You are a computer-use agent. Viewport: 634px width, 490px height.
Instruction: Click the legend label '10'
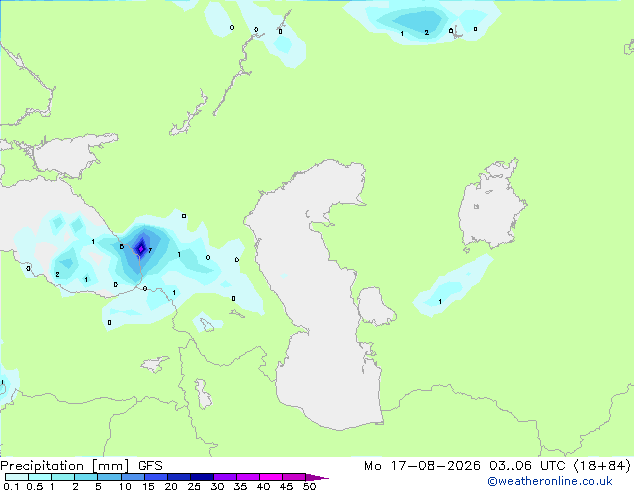point(125,486)
